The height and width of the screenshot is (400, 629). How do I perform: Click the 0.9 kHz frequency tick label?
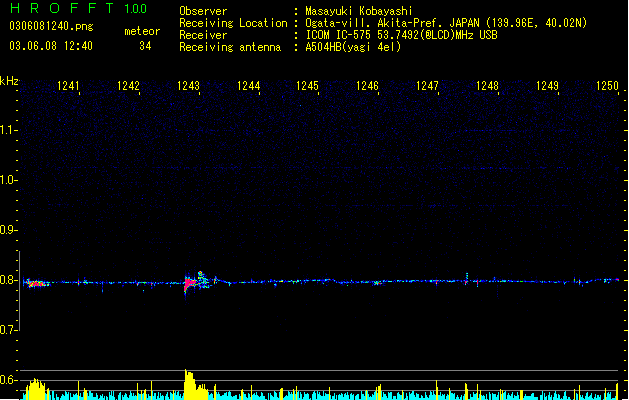point(8,230)
